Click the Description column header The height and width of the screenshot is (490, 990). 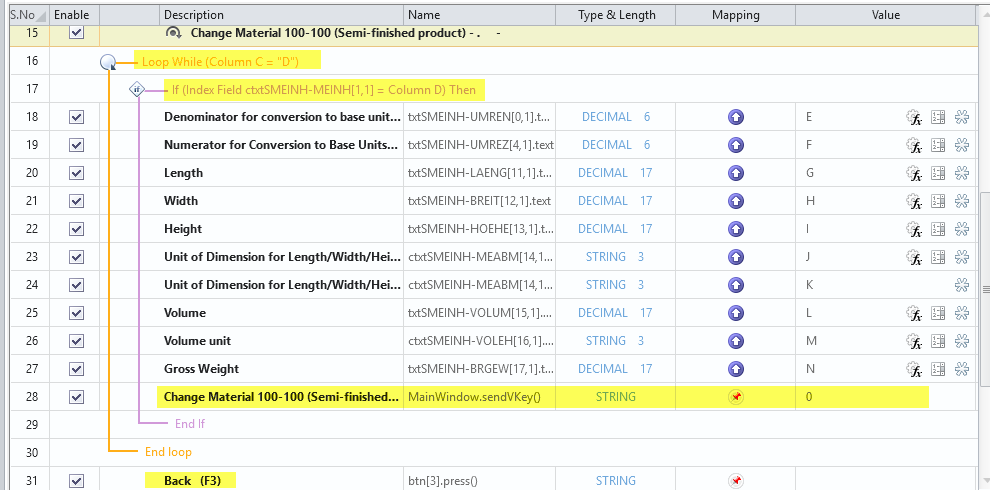coord(194,15)
